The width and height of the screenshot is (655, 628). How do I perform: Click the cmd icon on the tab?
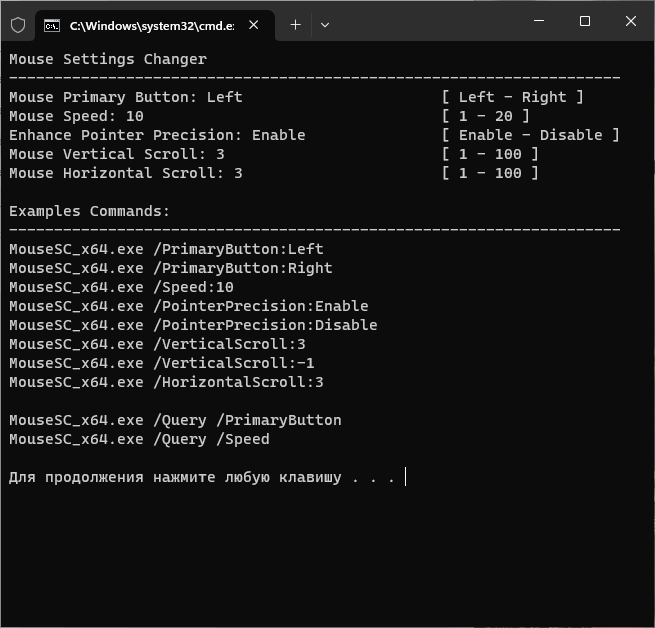[x=52, y=25]
